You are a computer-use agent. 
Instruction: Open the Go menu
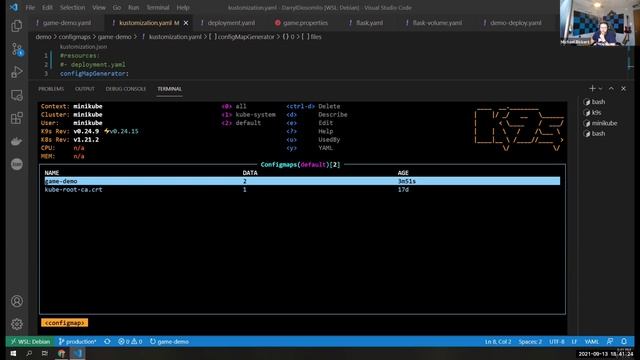coord(117,7)
